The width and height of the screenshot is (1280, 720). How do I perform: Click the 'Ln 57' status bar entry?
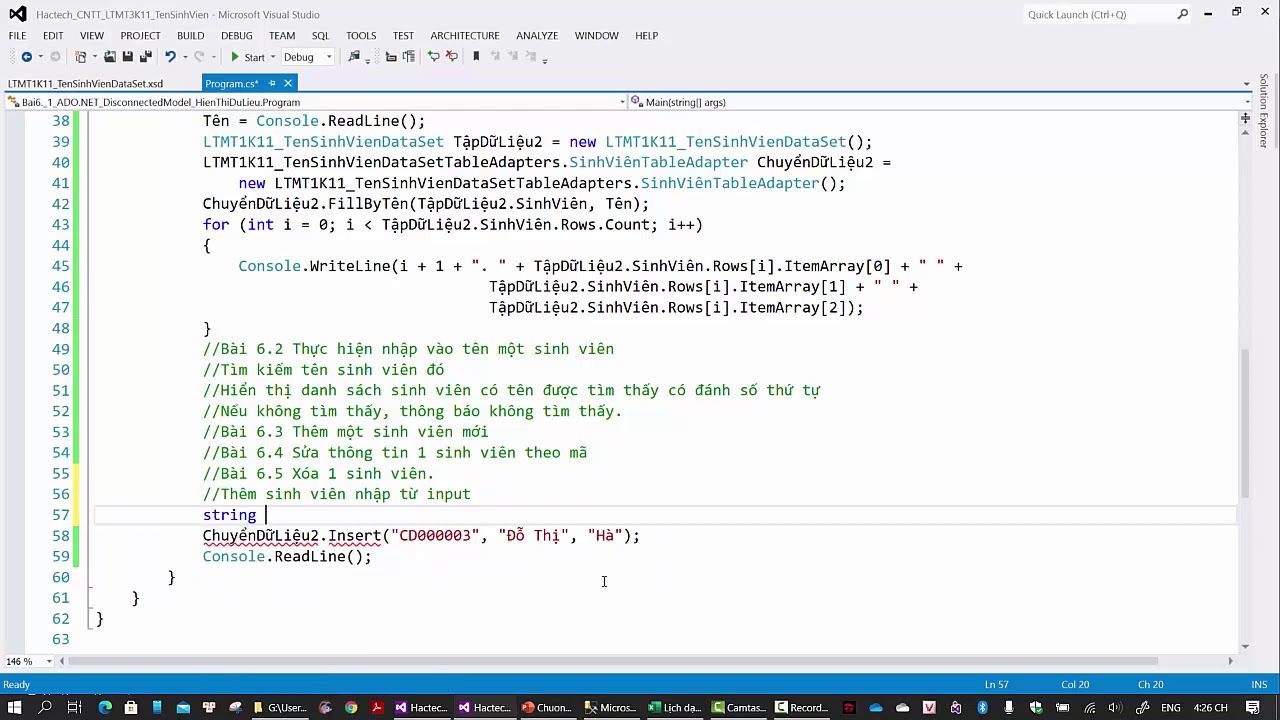[x=996, y=684]
